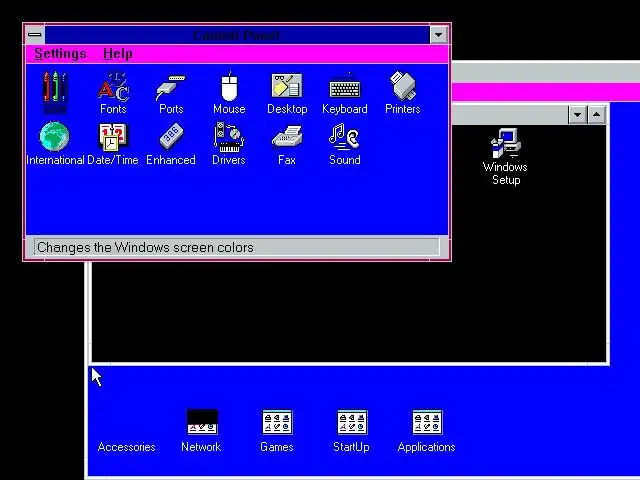
Task: Open the Settings menu in Control Panel
Action: pyautogui.click(x=60, y=53)
